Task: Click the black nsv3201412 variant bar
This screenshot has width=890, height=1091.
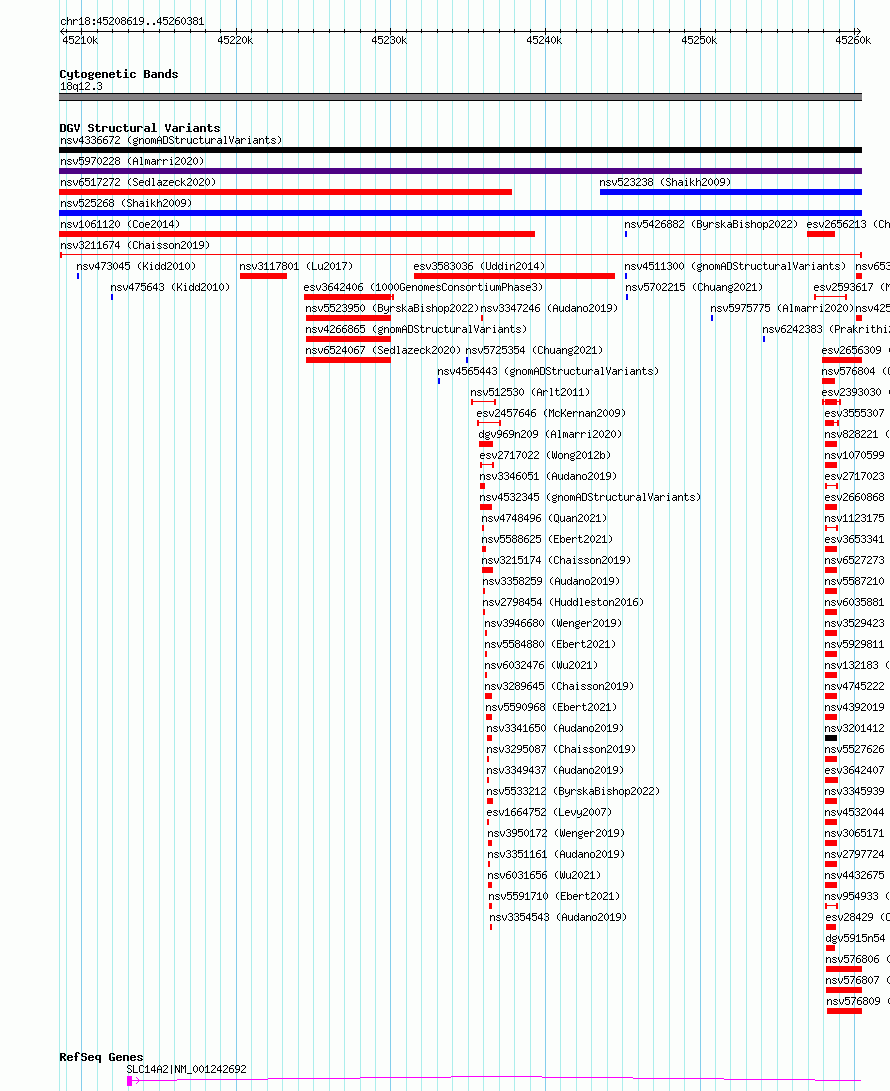Action: 831,738
